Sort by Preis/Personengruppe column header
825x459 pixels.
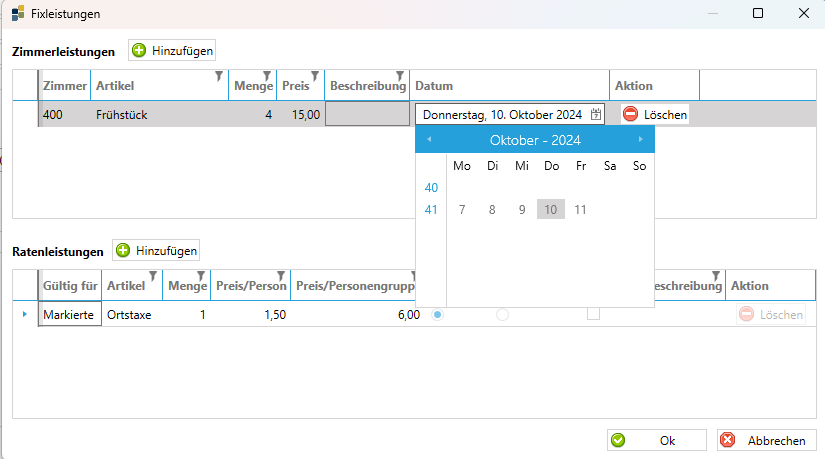tap(355, 285)
